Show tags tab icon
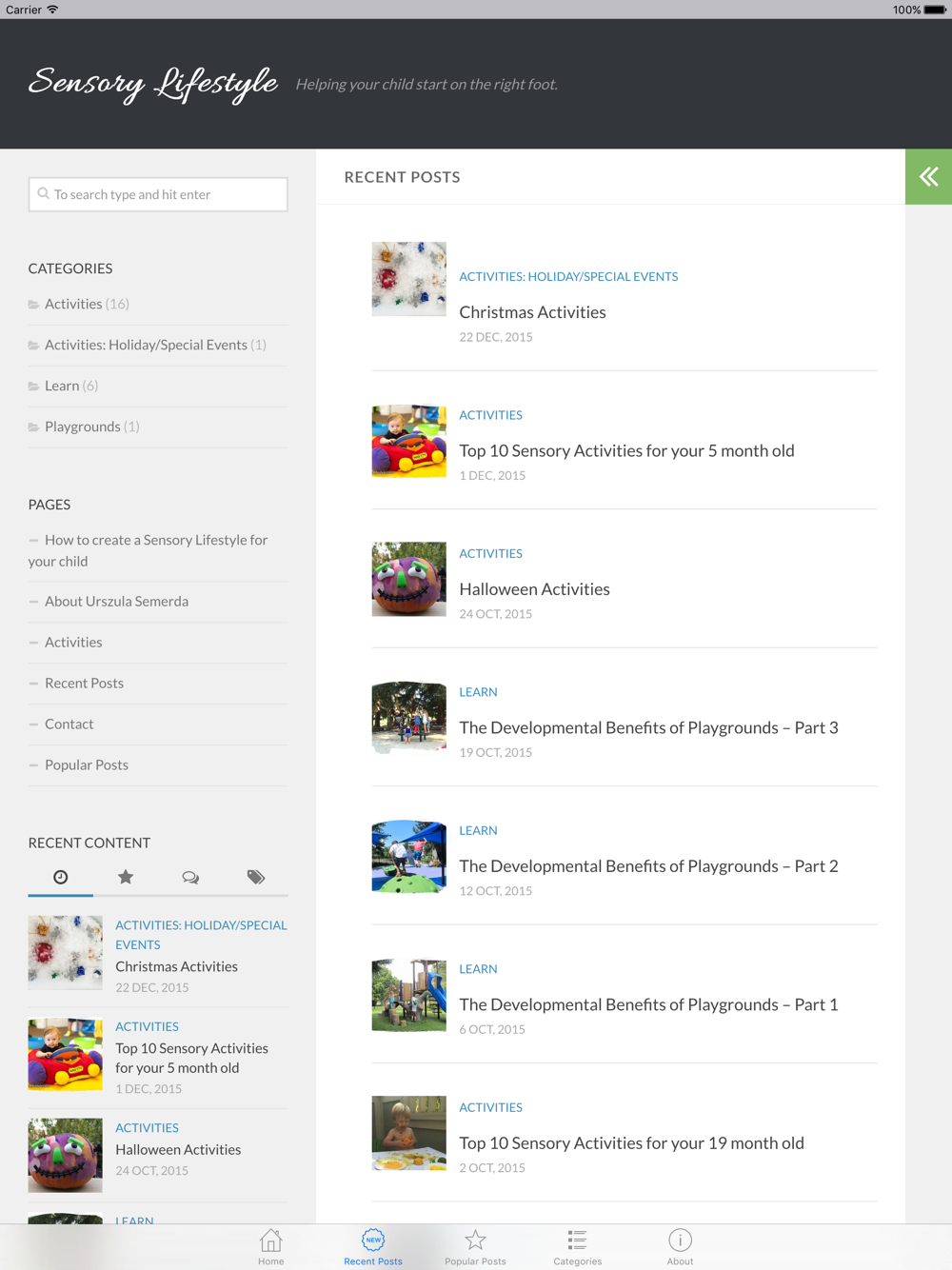Screen dimensions: 952x1270 click(255, 877)
